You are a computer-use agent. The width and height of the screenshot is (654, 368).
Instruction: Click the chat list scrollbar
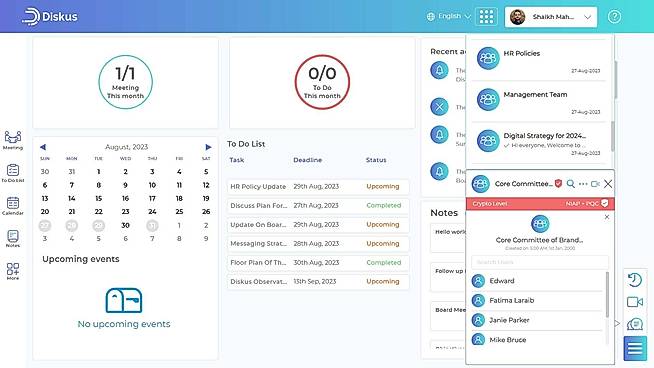point(613,136)
